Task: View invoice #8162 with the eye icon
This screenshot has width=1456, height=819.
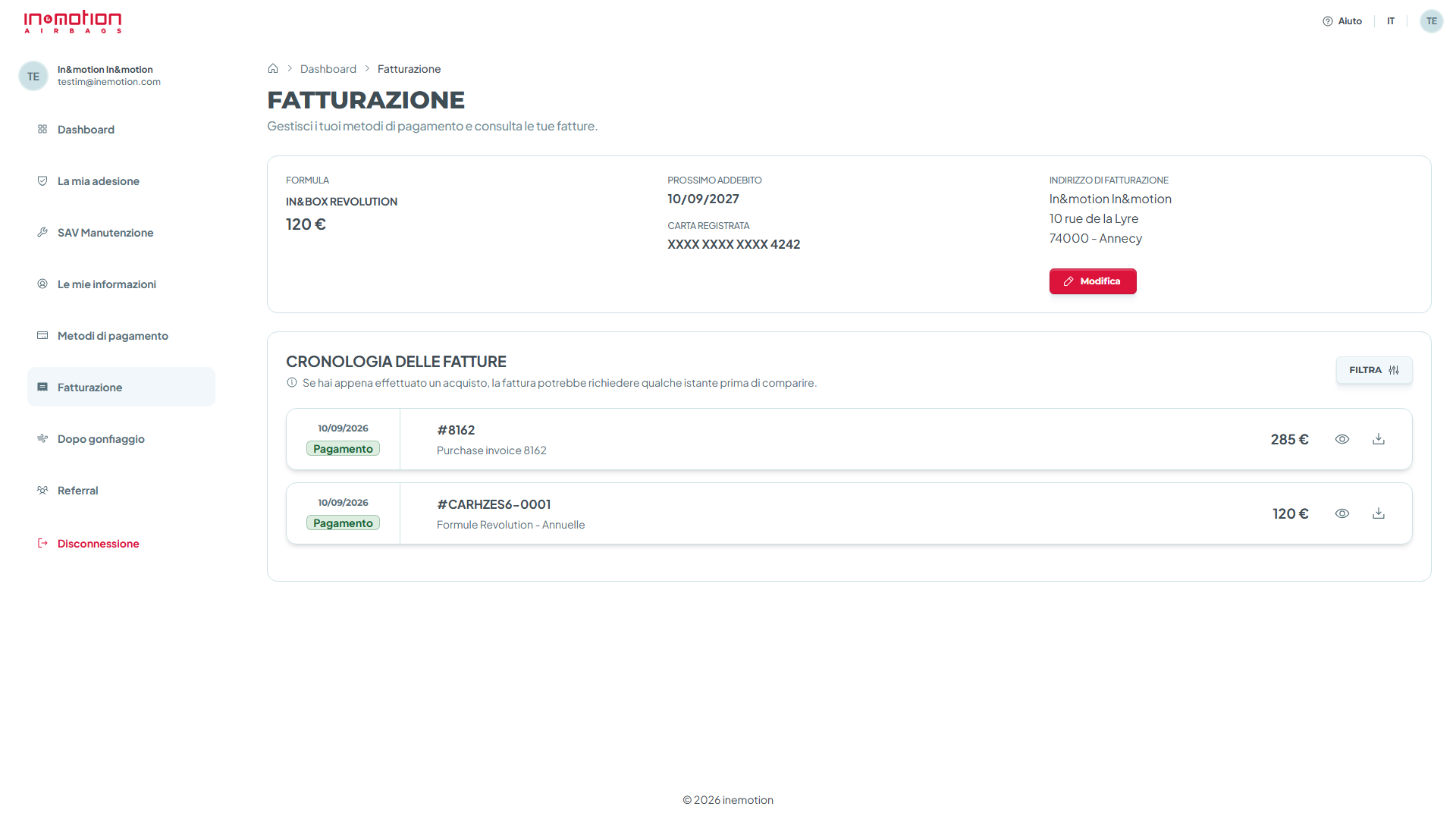Action: pos(1342,439)
